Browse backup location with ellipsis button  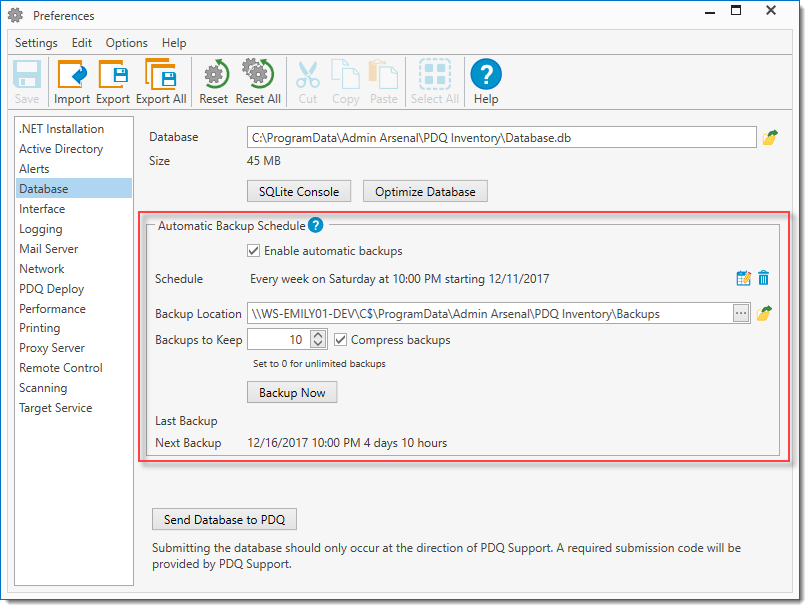click(x=741, y=313)
